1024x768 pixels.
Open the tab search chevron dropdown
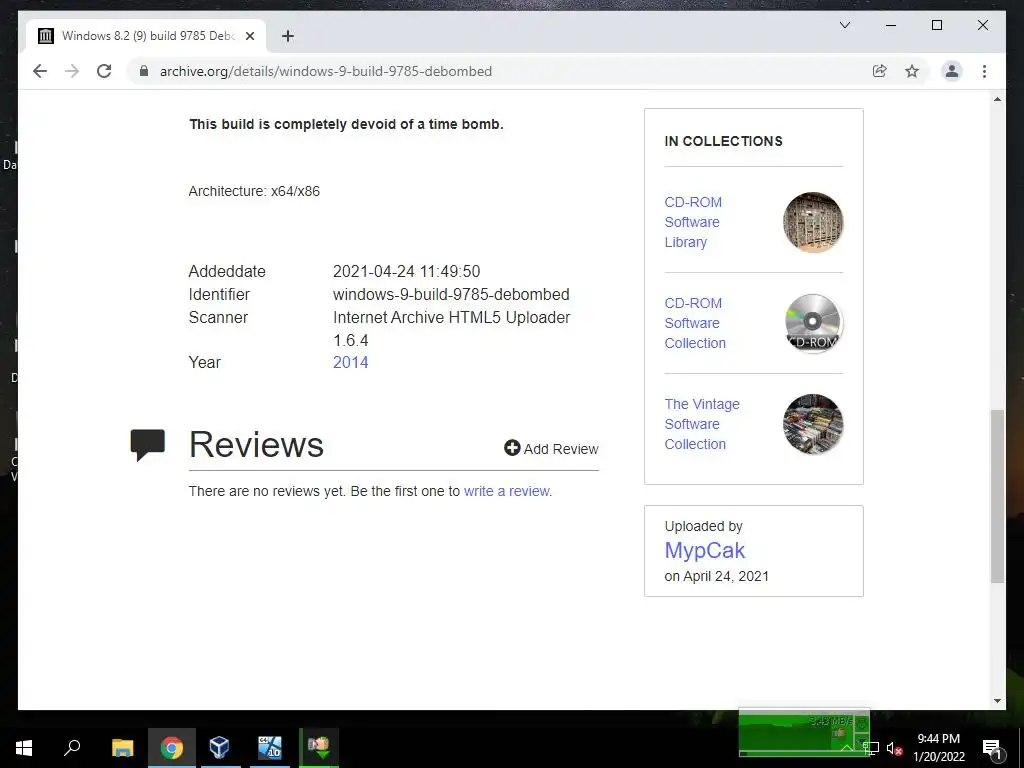click(x=844, y=25)
